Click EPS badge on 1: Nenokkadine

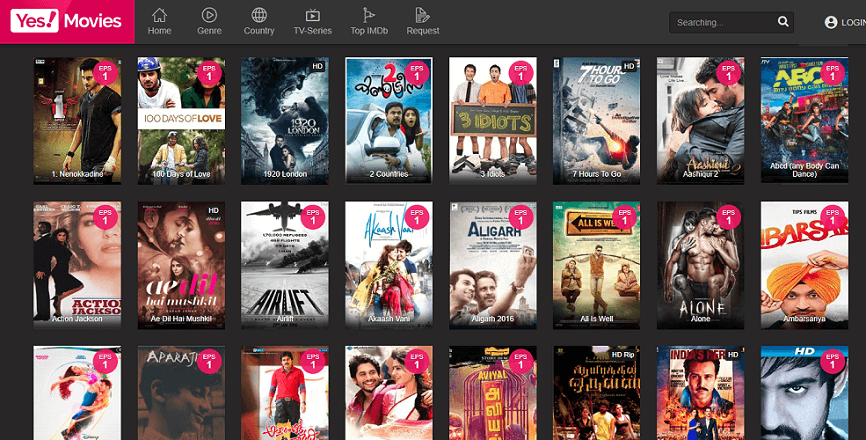coord(105,73)
